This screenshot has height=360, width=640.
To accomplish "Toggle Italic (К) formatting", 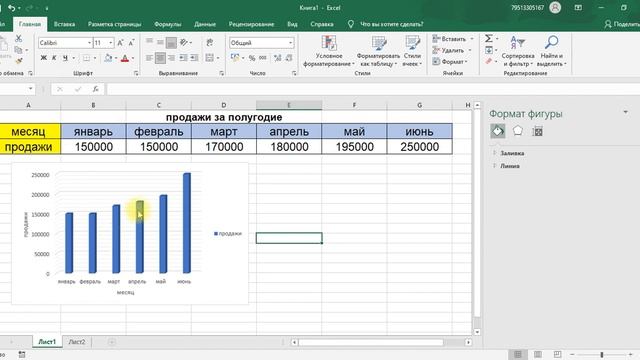I will tap(54, 58).
